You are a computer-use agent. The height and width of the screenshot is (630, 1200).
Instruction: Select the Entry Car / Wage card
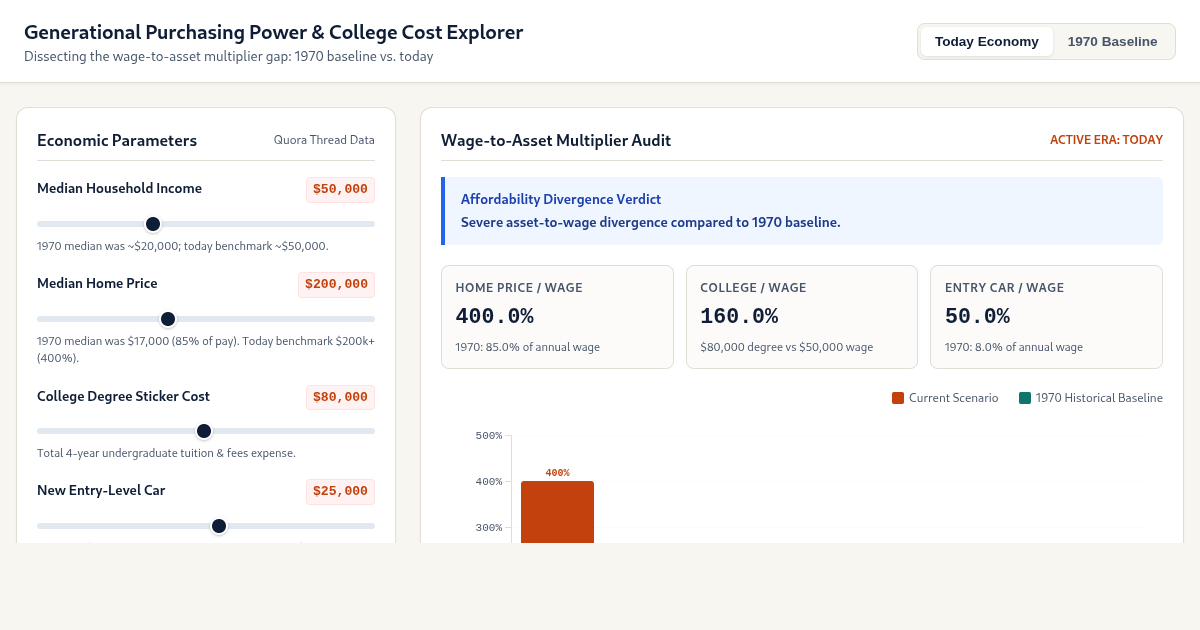click(1046, 317)
